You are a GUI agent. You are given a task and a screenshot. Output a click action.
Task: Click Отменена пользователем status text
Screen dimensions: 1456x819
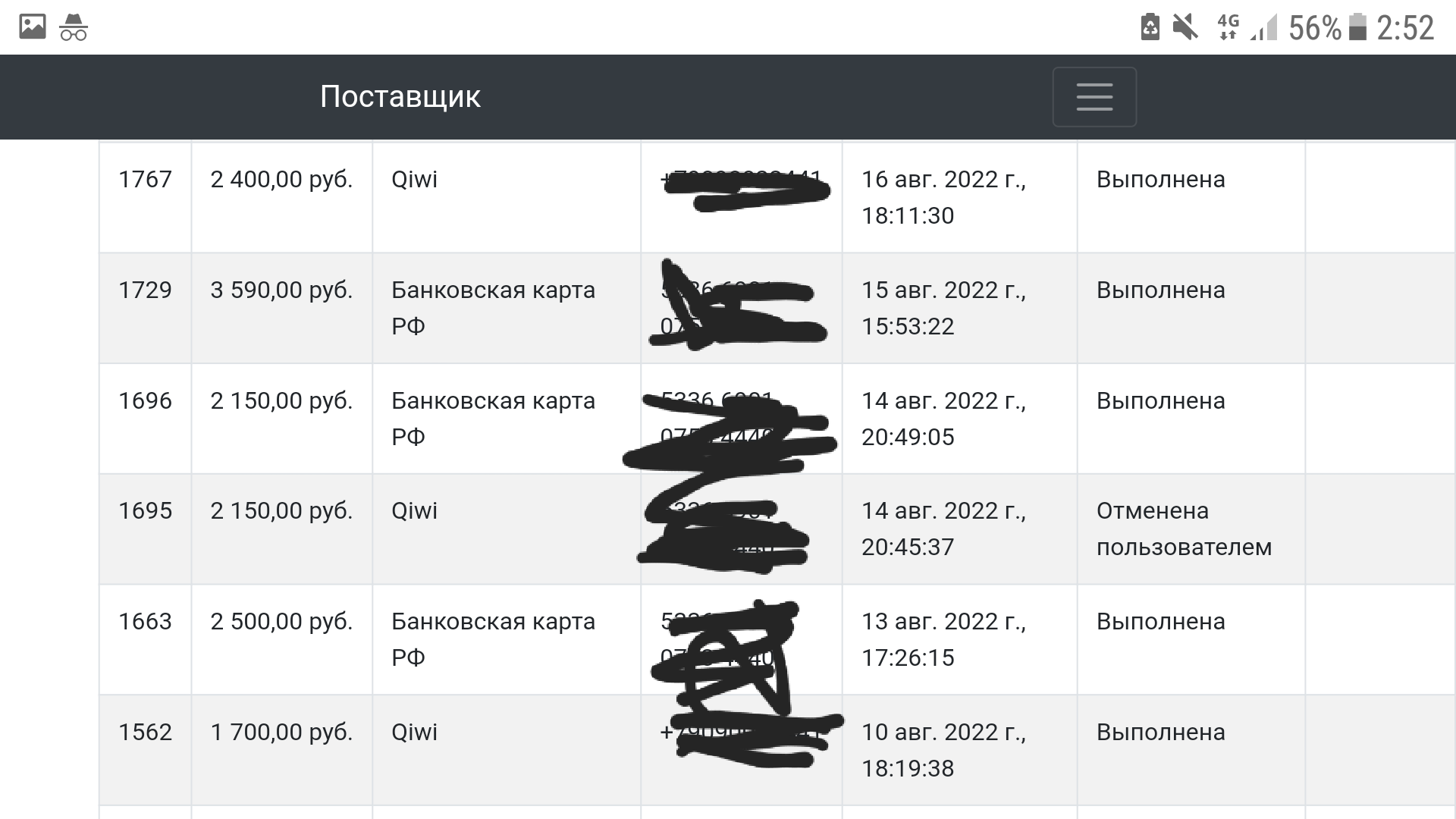pos(1184,529)
